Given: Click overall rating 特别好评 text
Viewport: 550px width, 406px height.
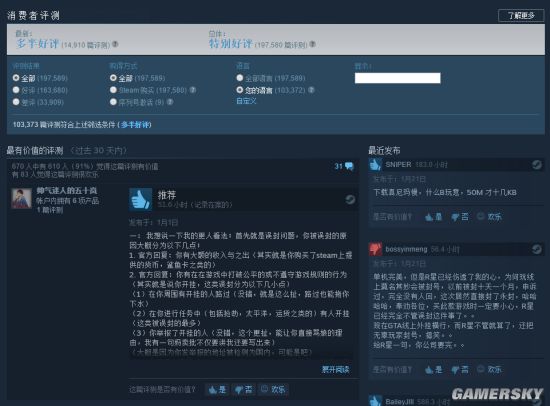Looking at the screenshot, I should [x=230, y=44].
